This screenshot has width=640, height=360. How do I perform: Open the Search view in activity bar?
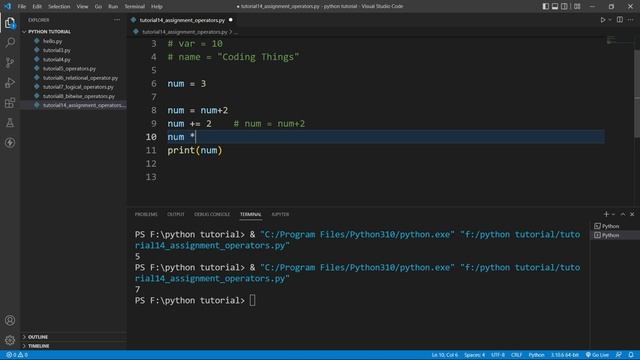[x=10, y=42]
